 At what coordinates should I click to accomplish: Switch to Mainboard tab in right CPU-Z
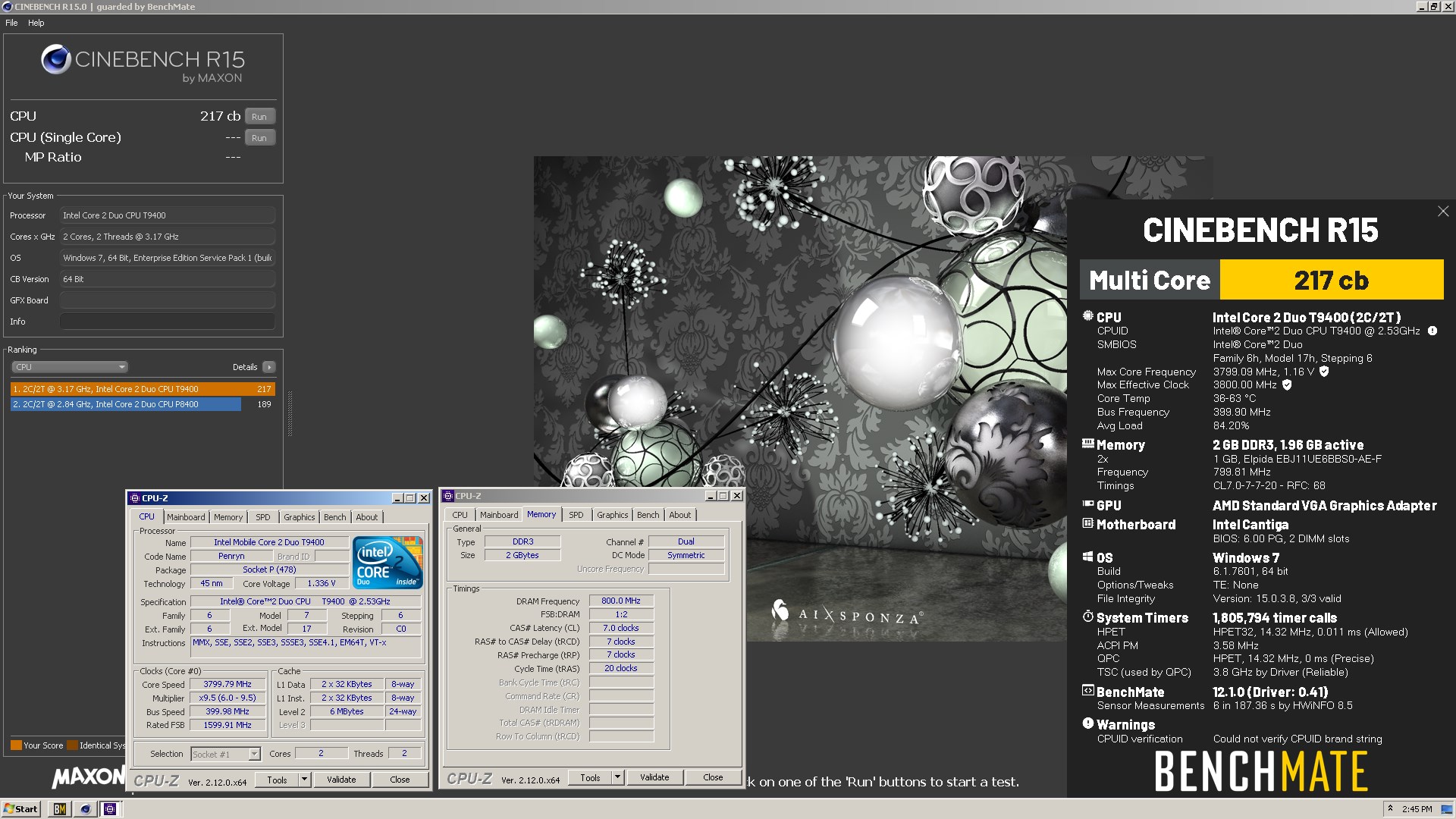tap(499, 515)
